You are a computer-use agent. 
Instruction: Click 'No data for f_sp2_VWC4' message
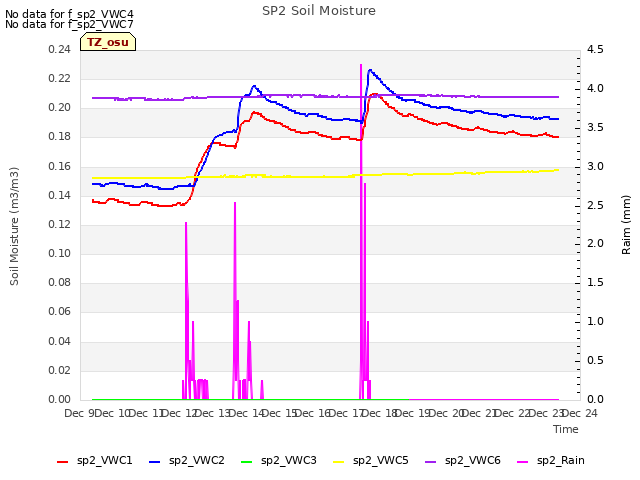[x=69, y=14]
